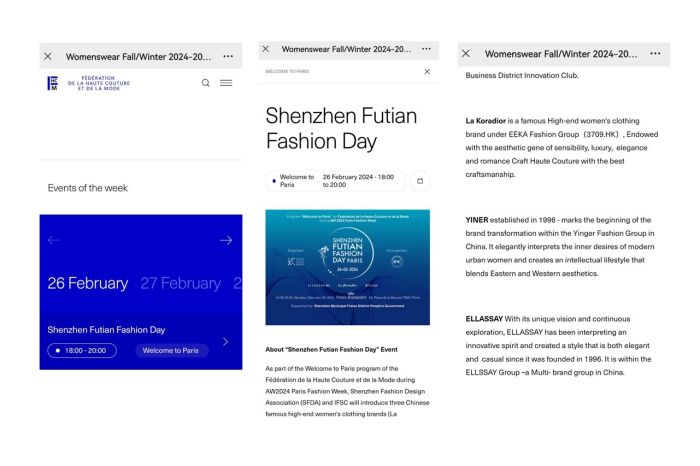Open more options in right panel header

[655, 54]
